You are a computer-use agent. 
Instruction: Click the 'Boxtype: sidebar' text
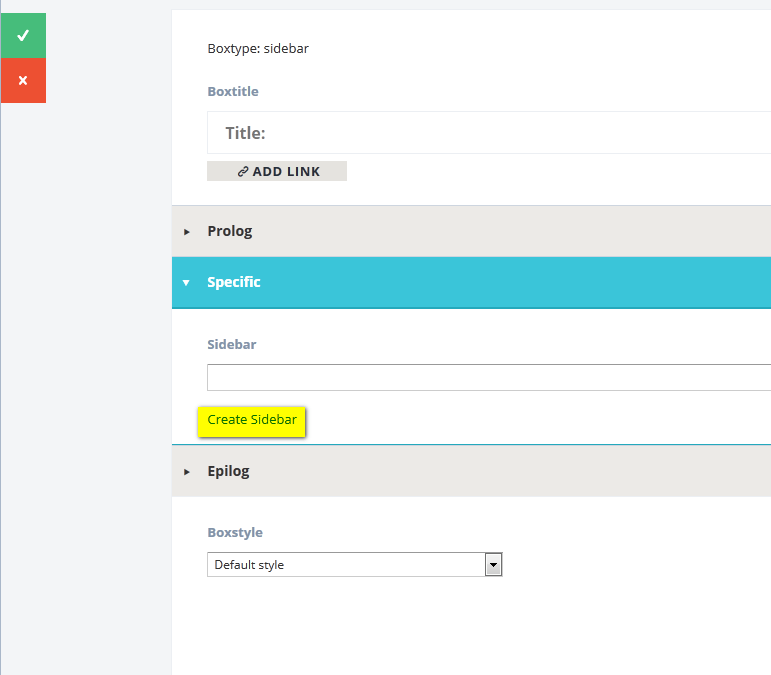258,48
